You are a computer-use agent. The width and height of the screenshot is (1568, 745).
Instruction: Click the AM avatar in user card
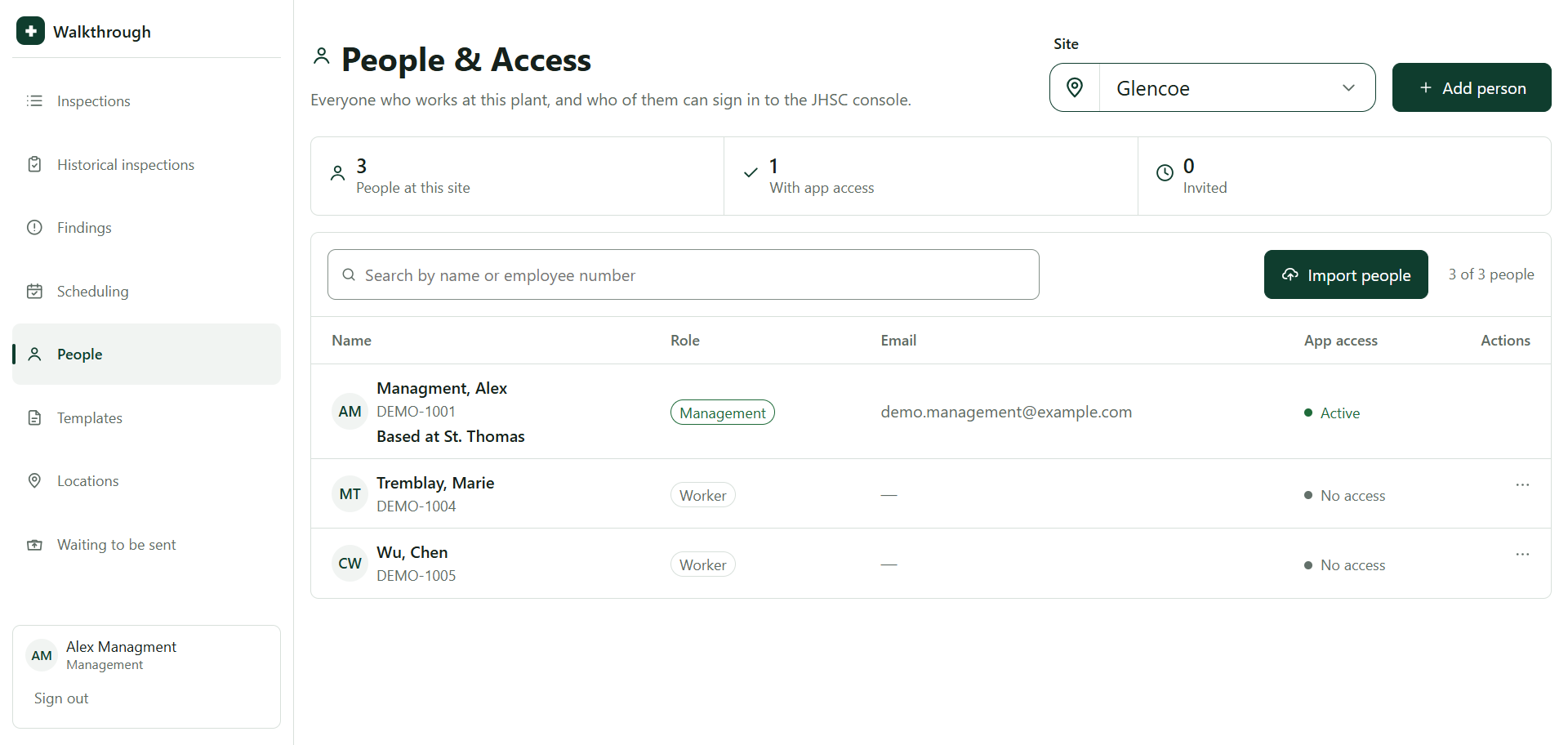coord(42,656)
